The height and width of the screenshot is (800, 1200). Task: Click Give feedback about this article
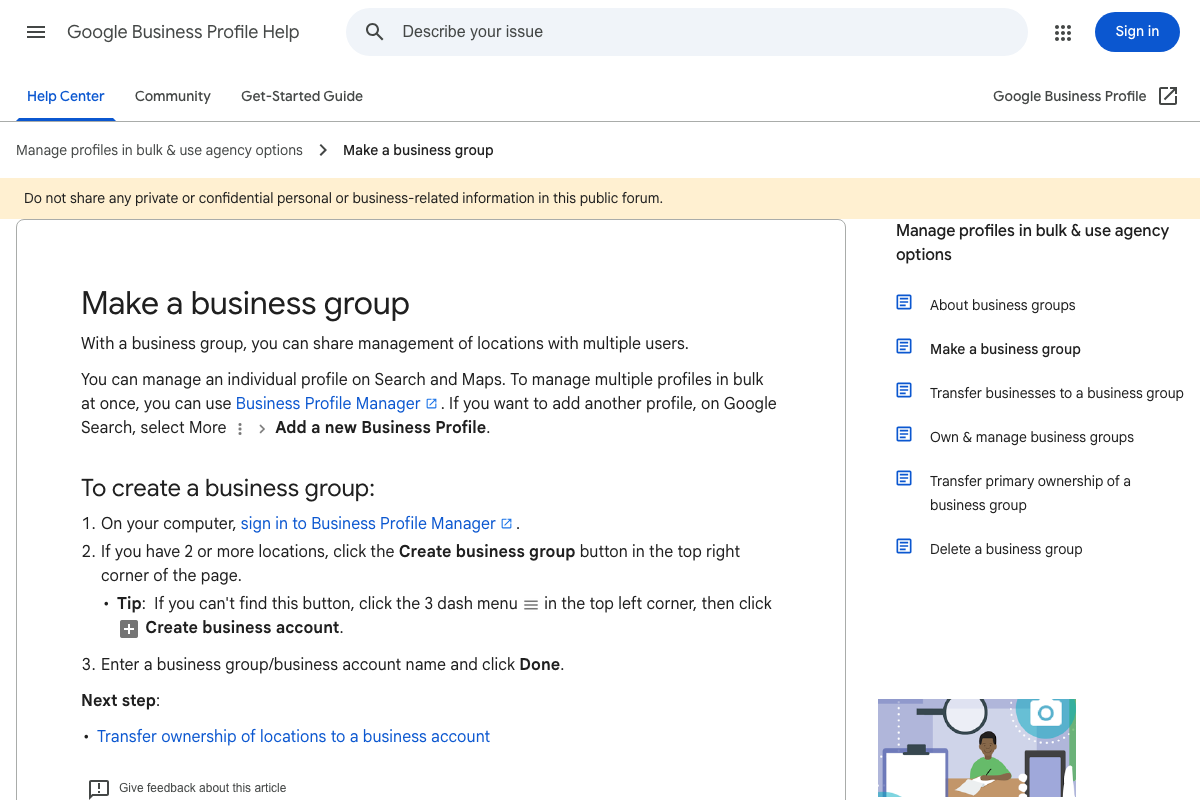coord(202,788)
